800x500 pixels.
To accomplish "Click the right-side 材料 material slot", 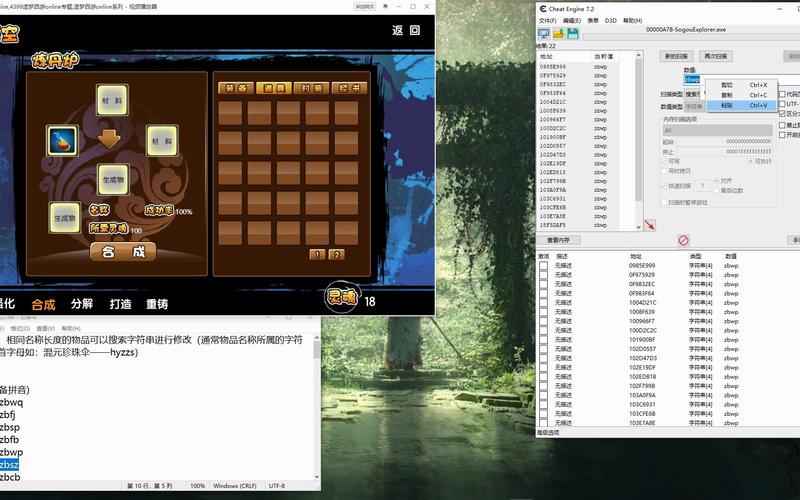I will click(x=162, y=141).
